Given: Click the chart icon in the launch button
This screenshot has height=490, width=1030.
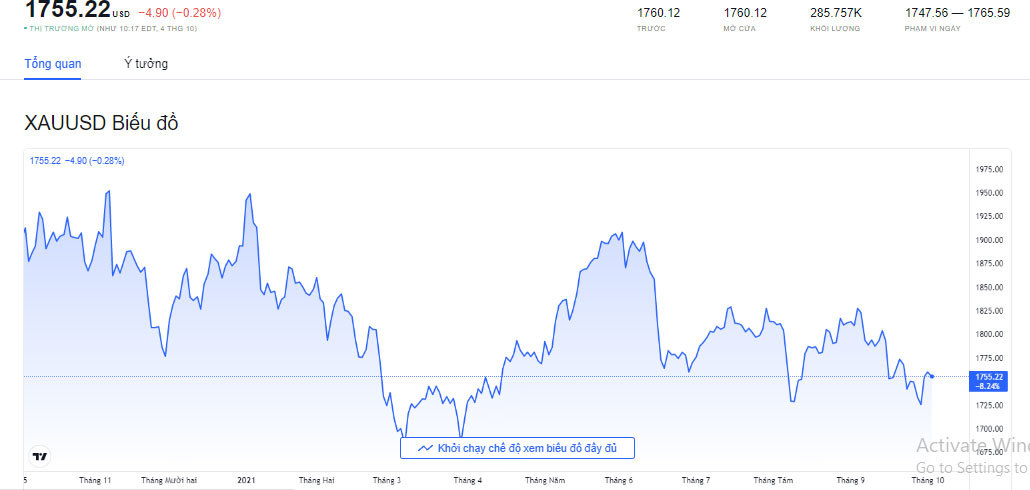Looking at the screenshot, I should [425, 448].
